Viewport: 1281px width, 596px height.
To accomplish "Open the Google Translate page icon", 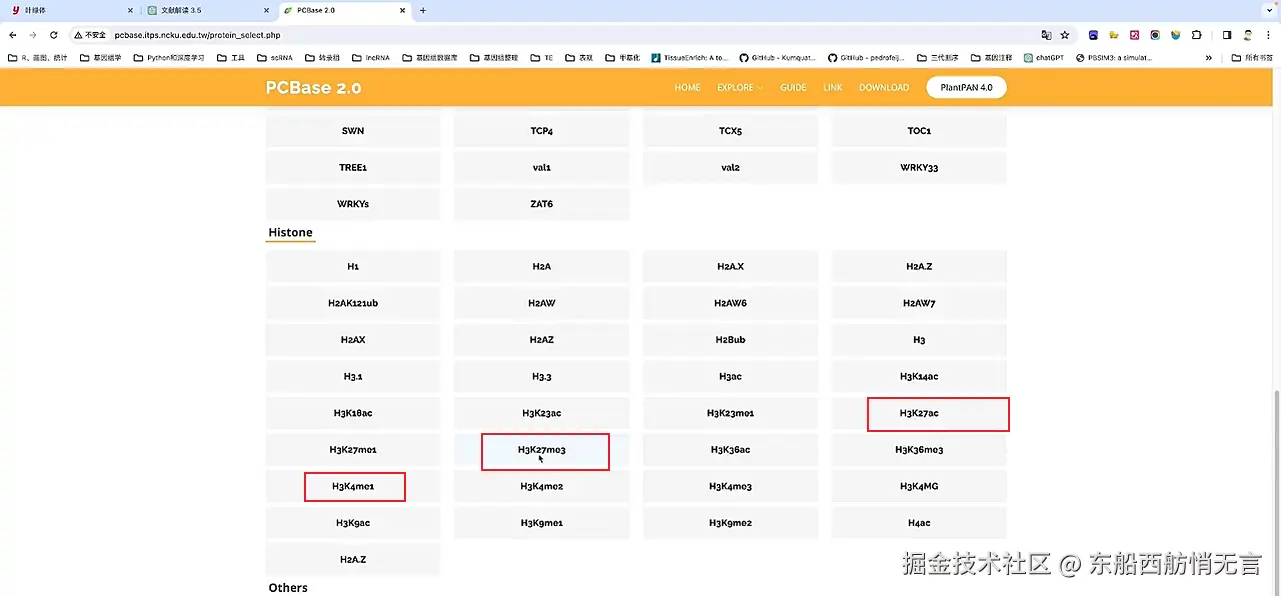I will pos(1046,34).
